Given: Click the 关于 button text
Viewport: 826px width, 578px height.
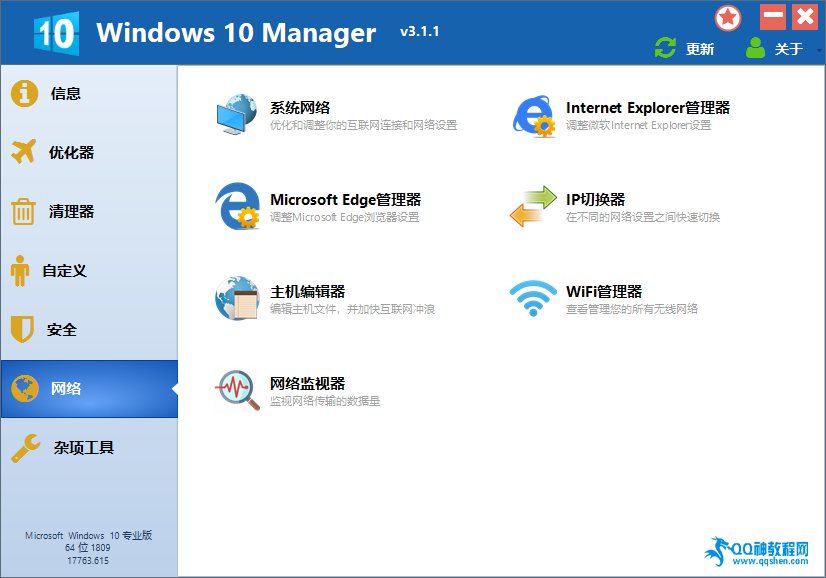Looking at the screenshot, I should coord(789,49).
